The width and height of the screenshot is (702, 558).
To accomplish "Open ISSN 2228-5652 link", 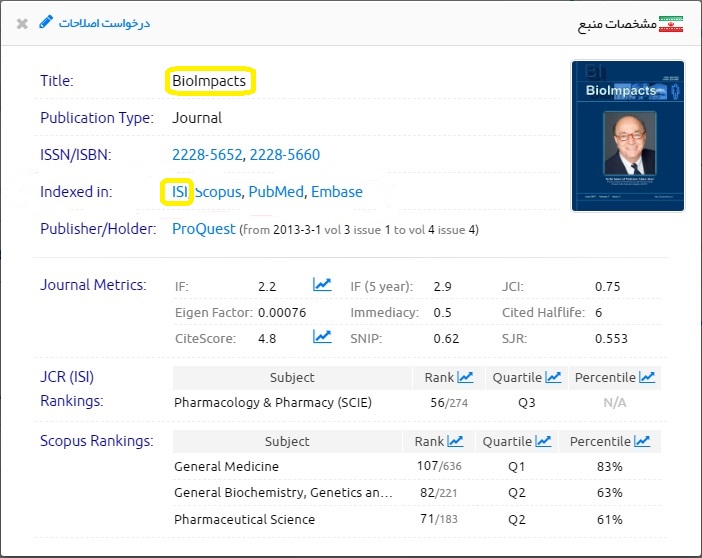I will click(x=207, y=155).
